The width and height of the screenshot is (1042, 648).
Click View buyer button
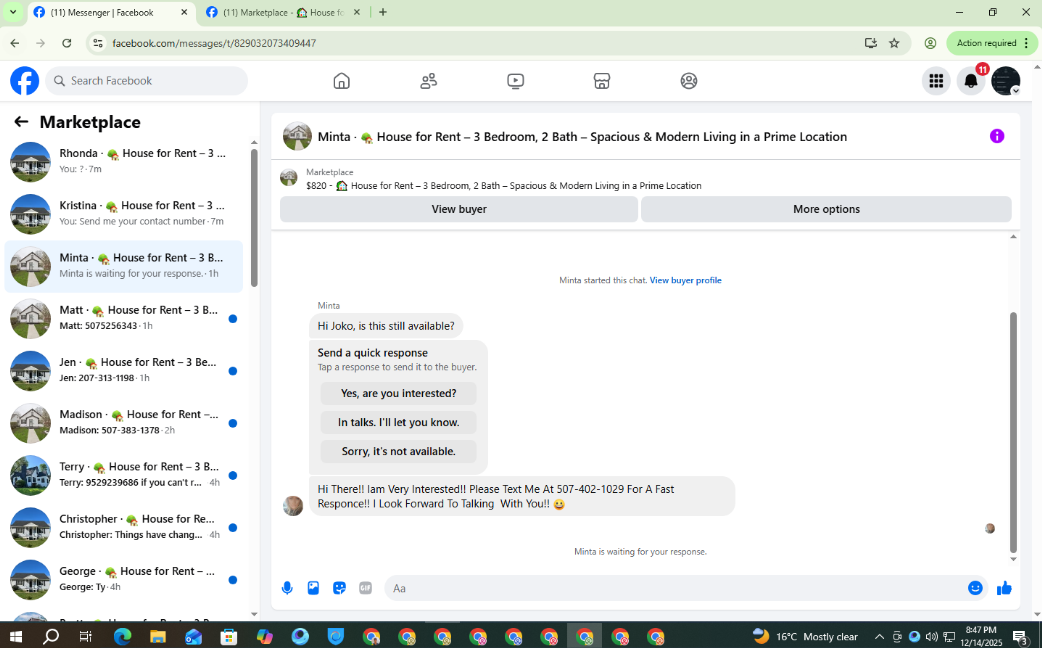(459, 209)
